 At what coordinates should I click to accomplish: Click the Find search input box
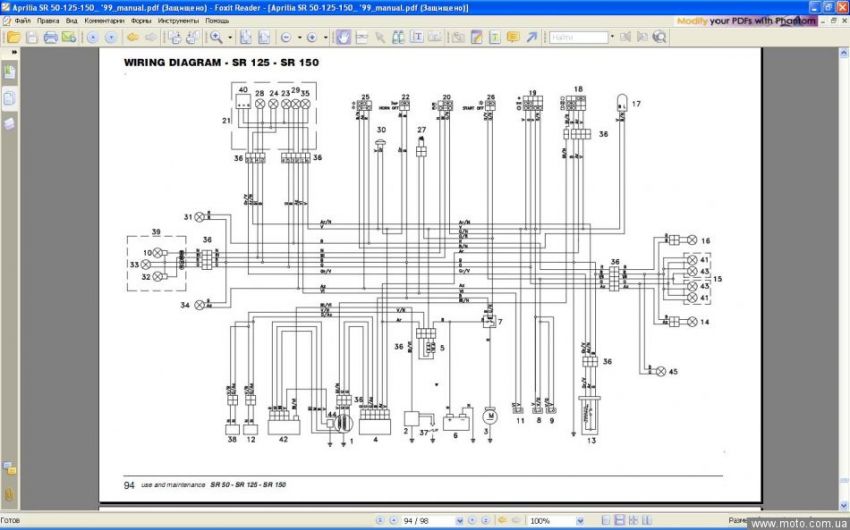[x=578, y=37]
